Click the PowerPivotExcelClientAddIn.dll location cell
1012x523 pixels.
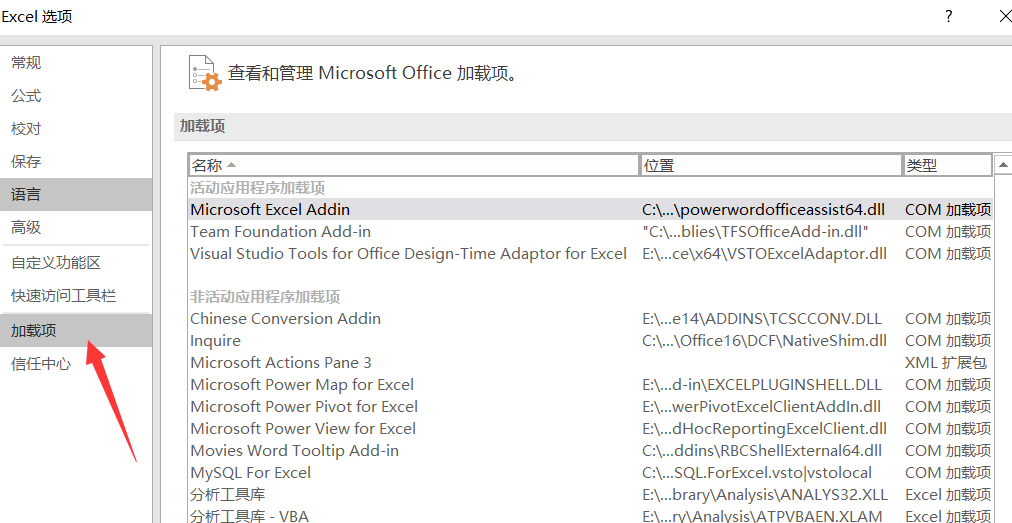tap(762, 406)
